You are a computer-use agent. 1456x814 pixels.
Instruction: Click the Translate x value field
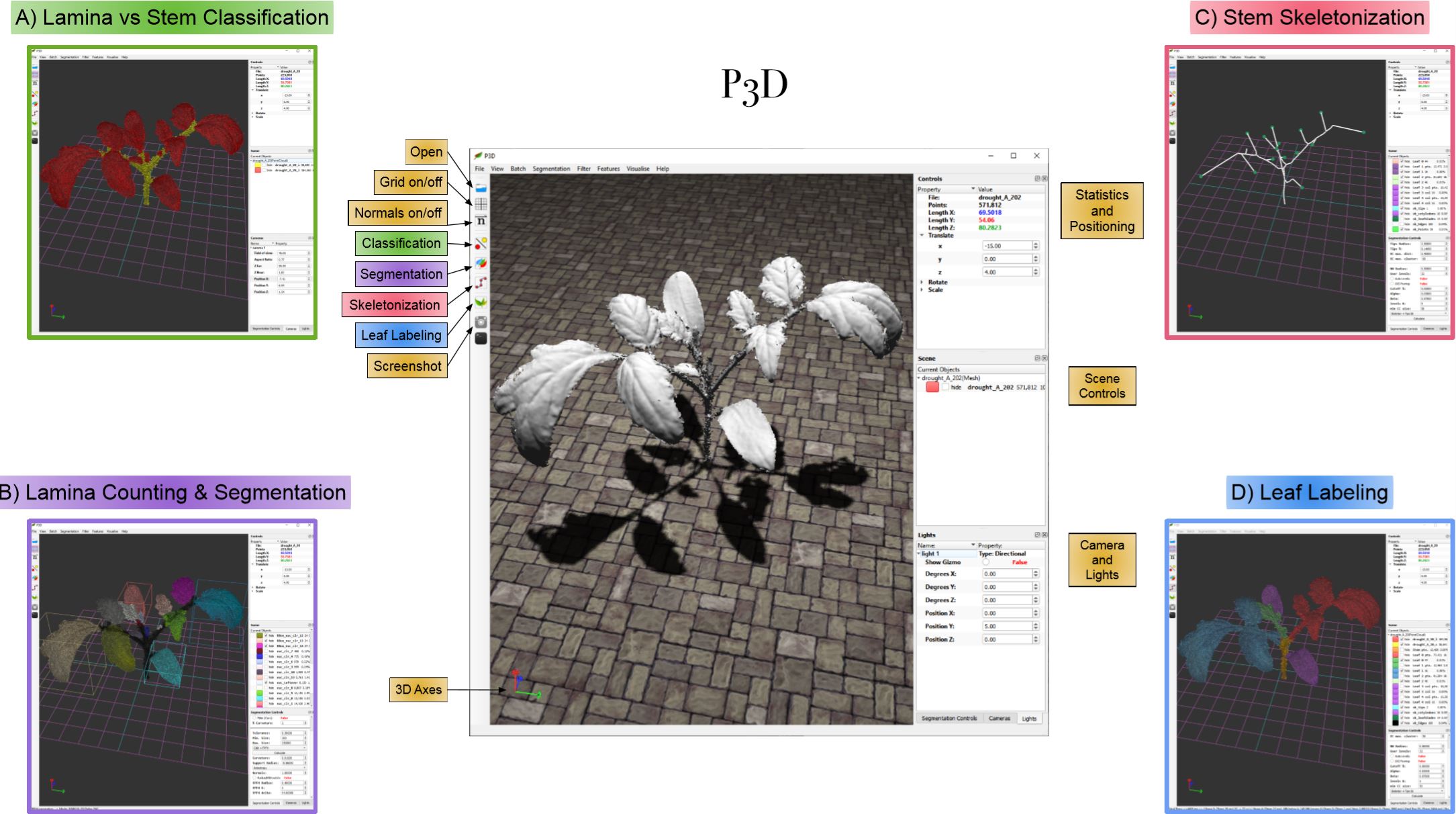[x=1007, y=246]
